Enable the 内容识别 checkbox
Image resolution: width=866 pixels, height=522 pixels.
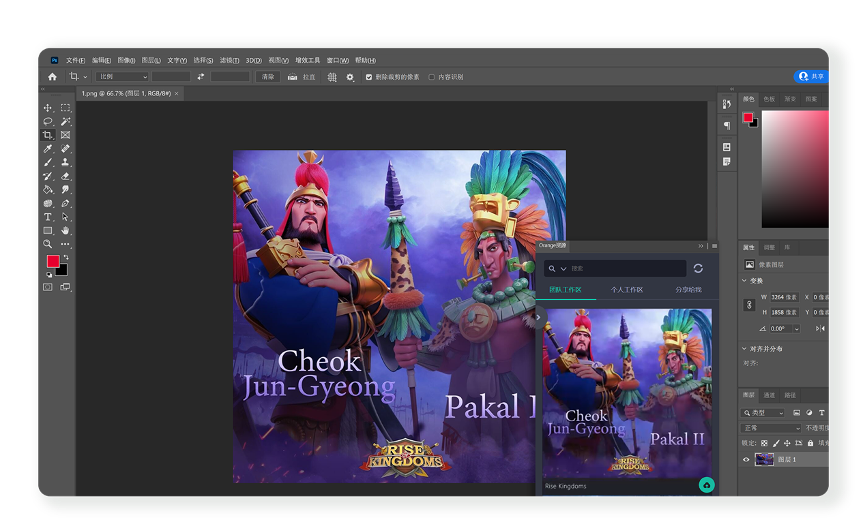click(431, 77)
